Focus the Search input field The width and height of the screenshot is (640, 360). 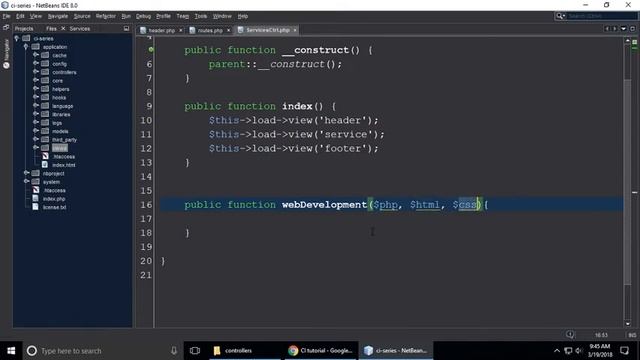pos(602,16)
